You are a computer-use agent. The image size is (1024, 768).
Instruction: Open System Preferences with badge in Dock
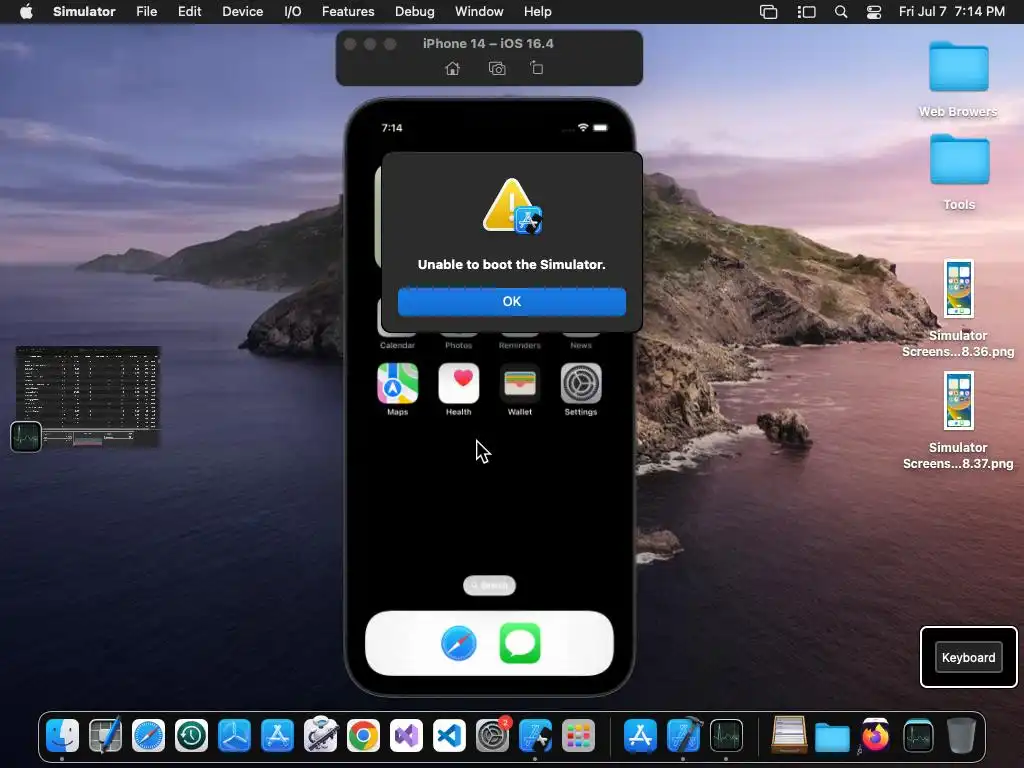[492, 736]
